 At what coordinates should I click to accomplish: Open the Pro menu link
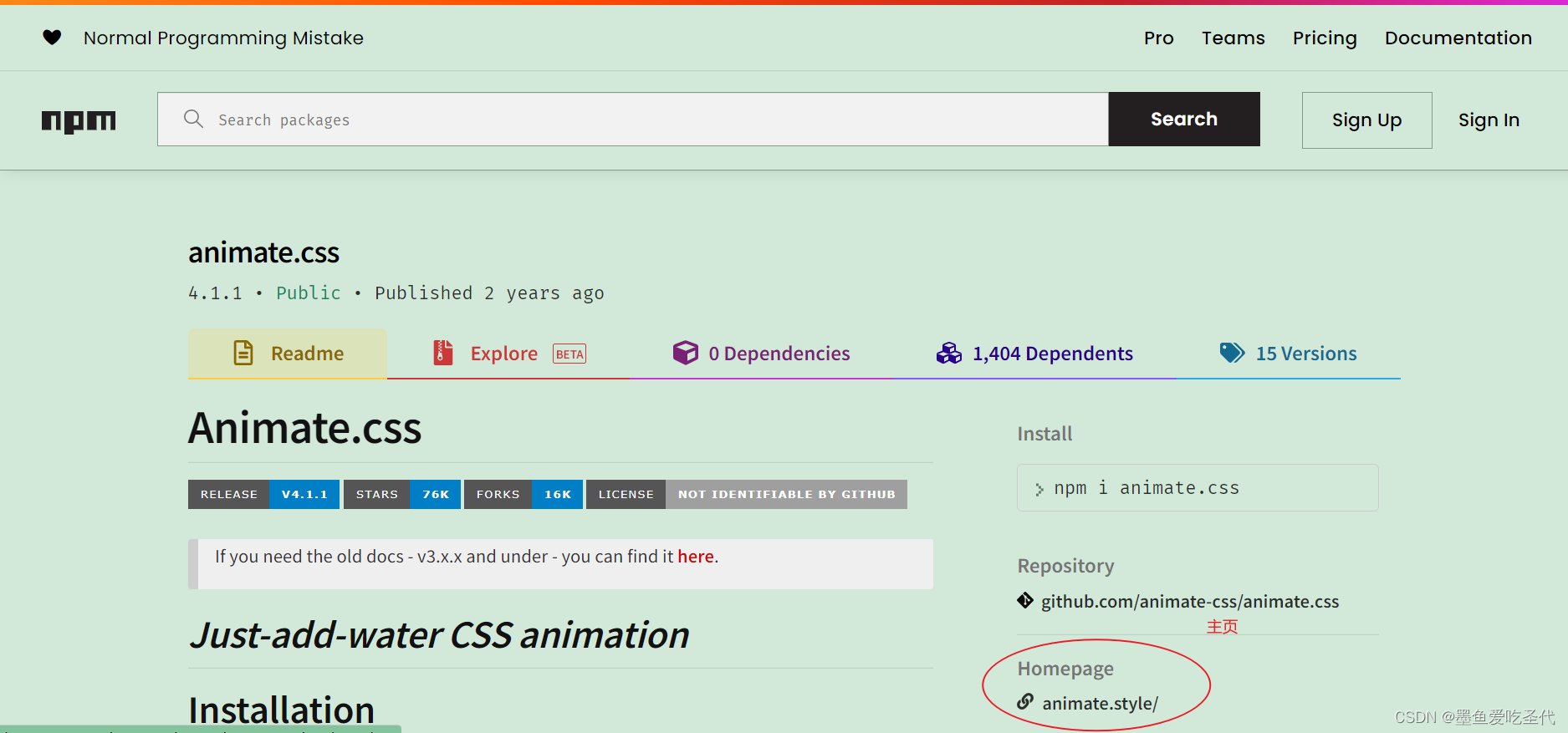coord(1159,38)
